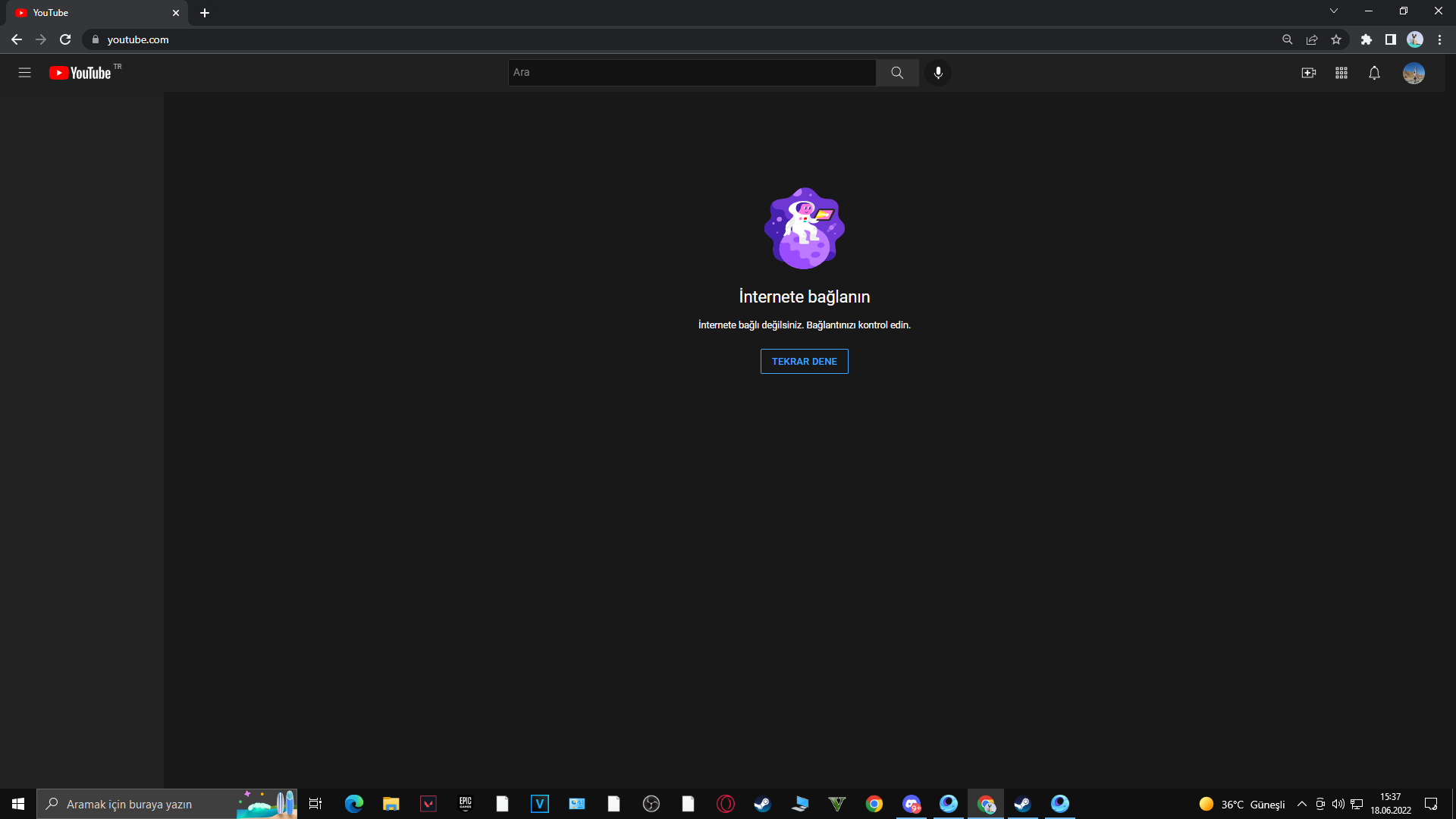1456x819 pixels.
Task: Click the TEKRAR DENE retry button
Action: click(x=804, y=362)
